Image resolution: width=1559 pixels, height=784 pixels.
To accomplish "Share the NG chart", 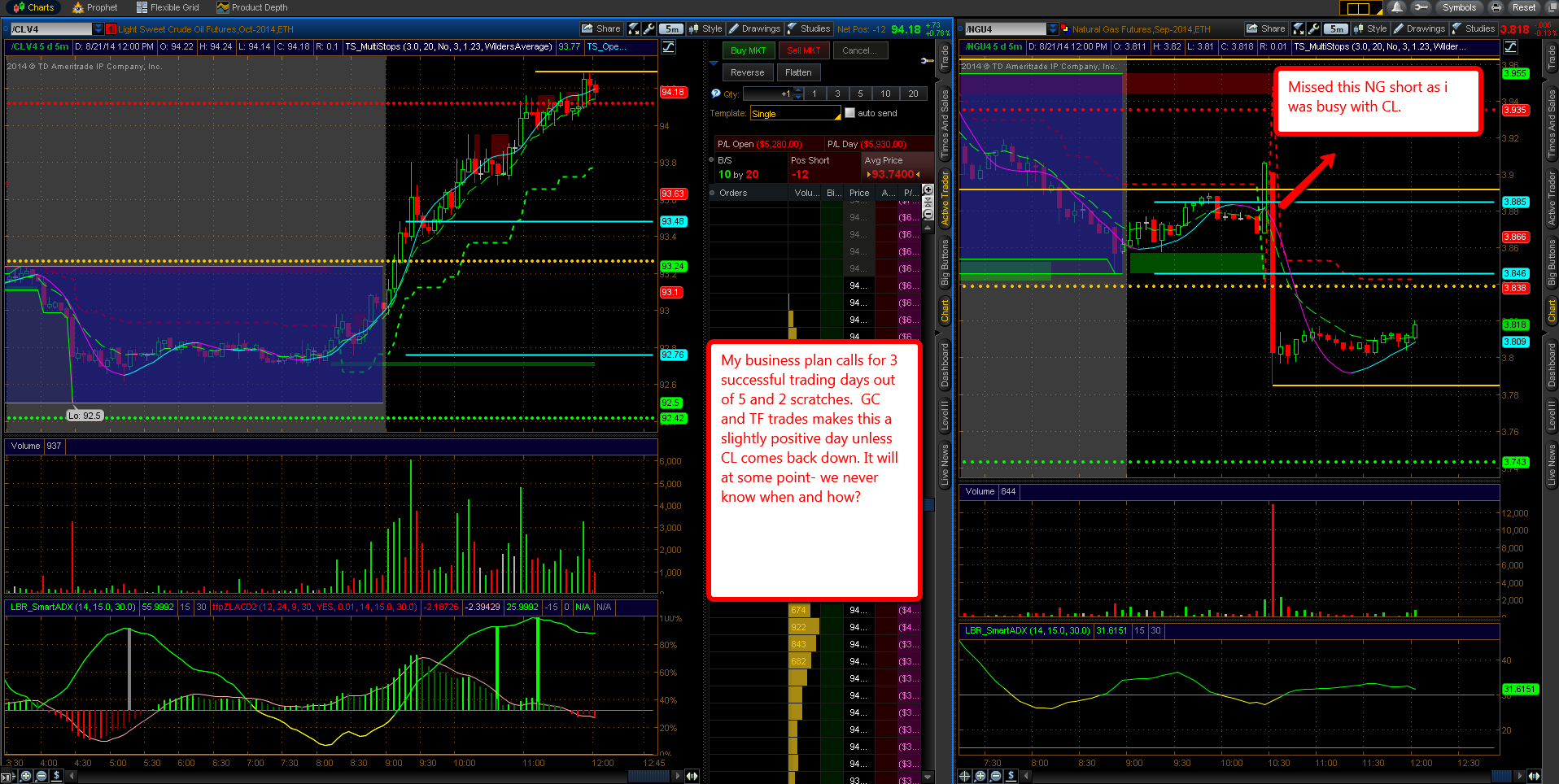I will point(1266,28).
